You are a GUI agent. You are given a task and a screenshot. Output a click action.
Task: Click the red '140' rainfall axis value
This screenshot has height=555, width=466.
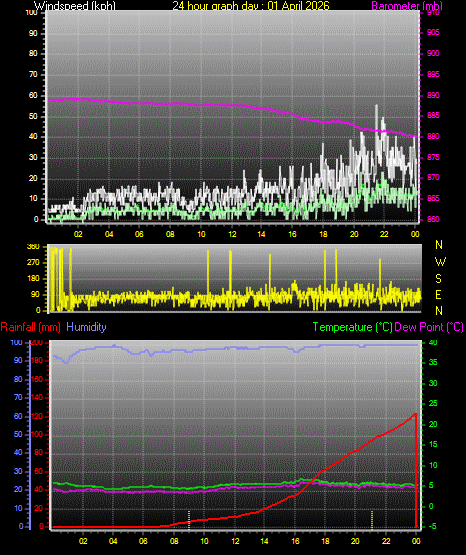pyautogui.click(x=37, y=397)
